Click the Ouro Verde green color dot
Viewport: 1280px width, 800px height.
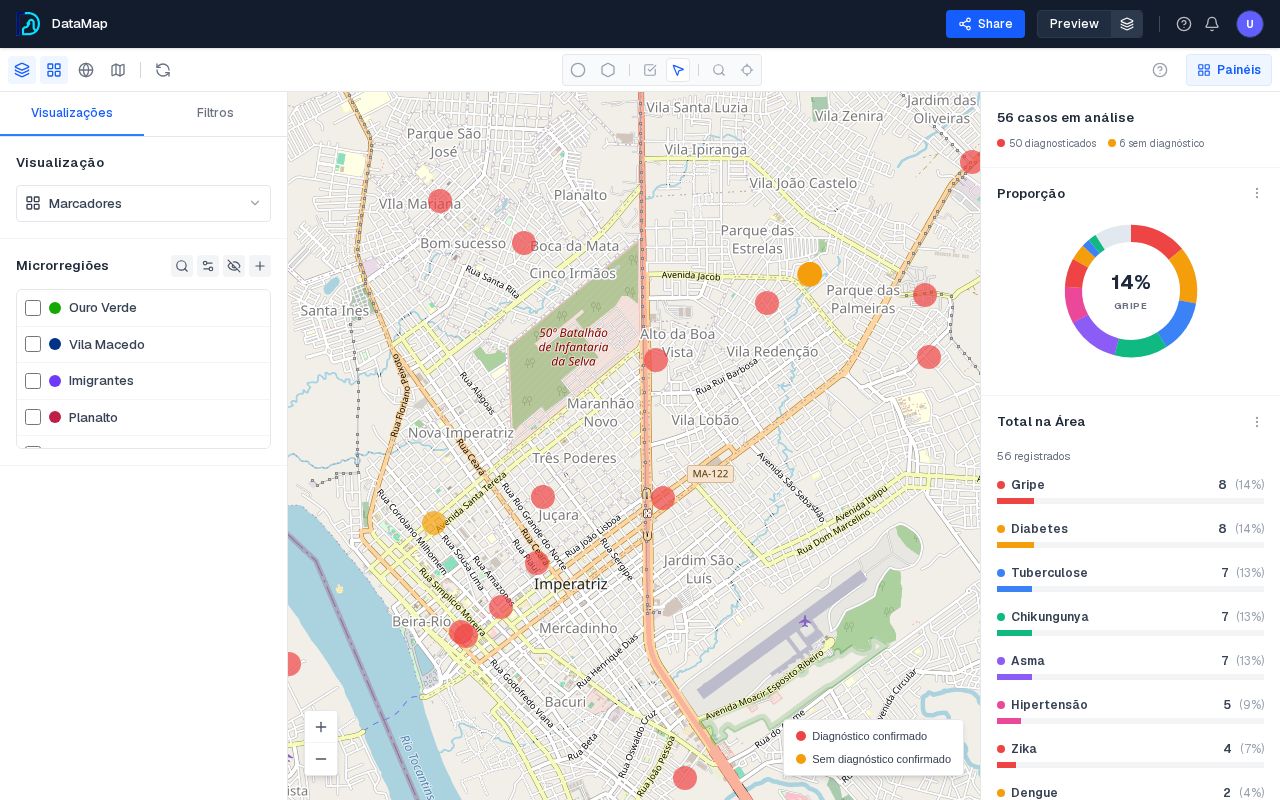pyautogui.click(x=55, y=308)
